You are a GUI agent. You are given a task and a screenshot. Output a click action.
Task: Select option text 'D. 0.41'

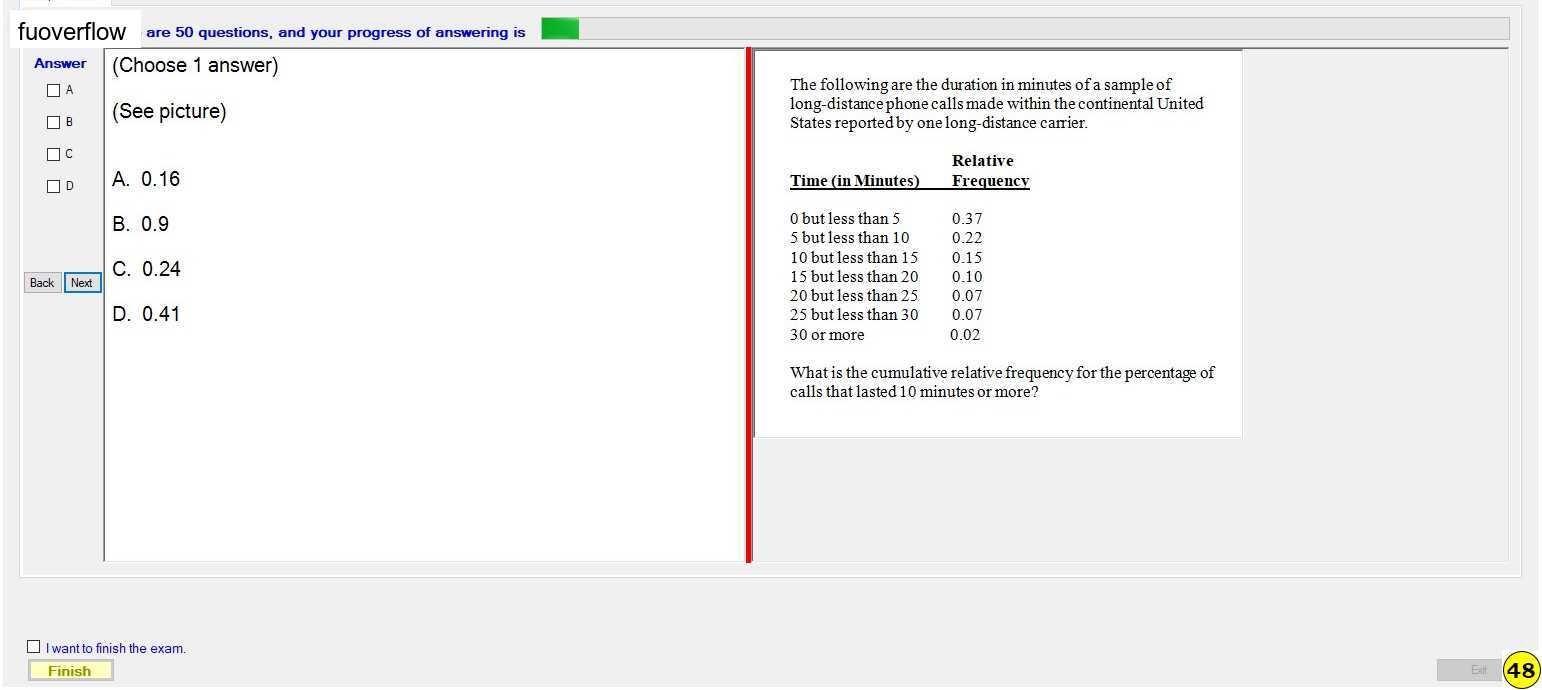click(146, 314)
